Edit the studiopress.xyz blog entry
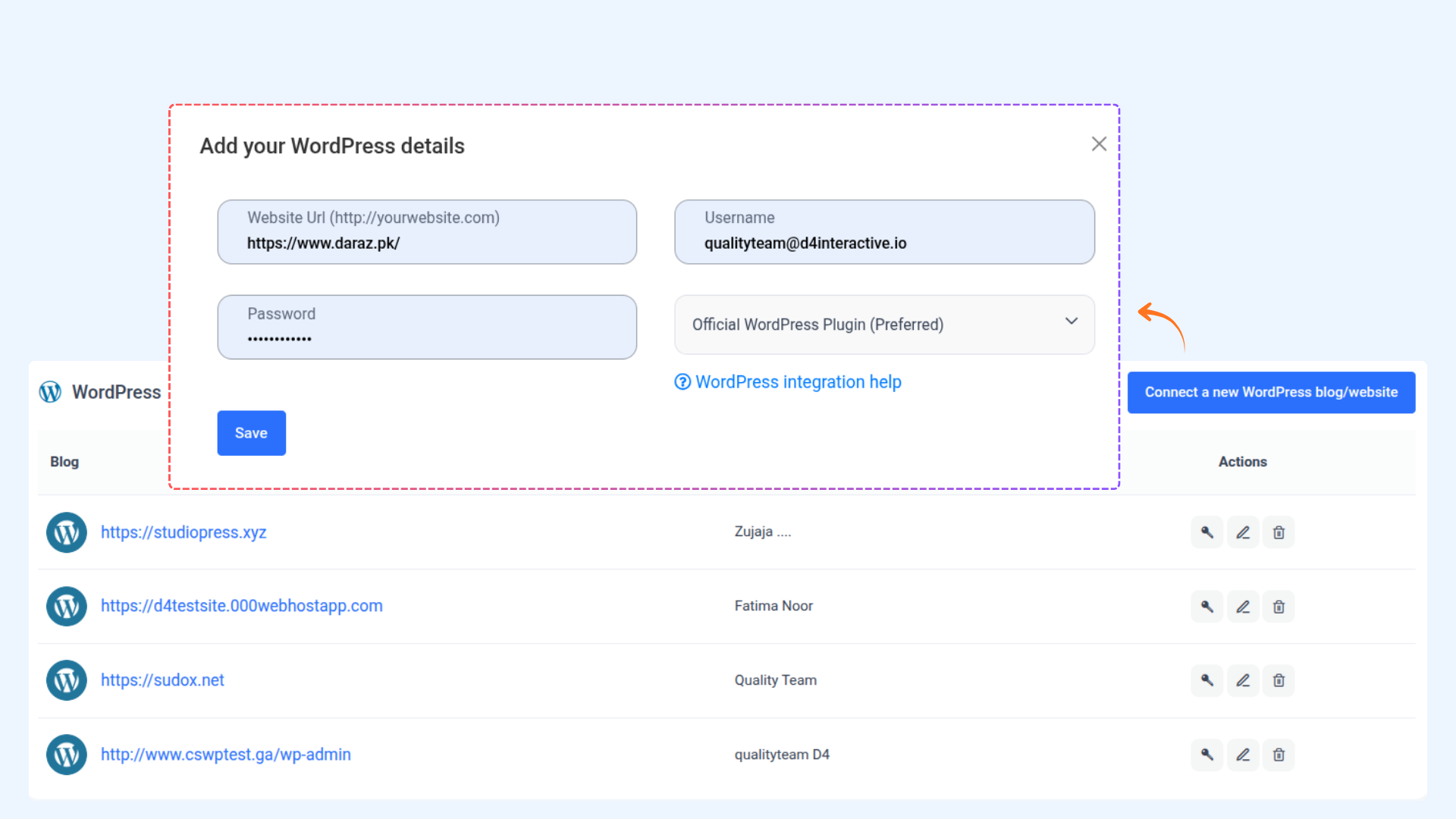 pyautogui.click(x=1243, y=532)
